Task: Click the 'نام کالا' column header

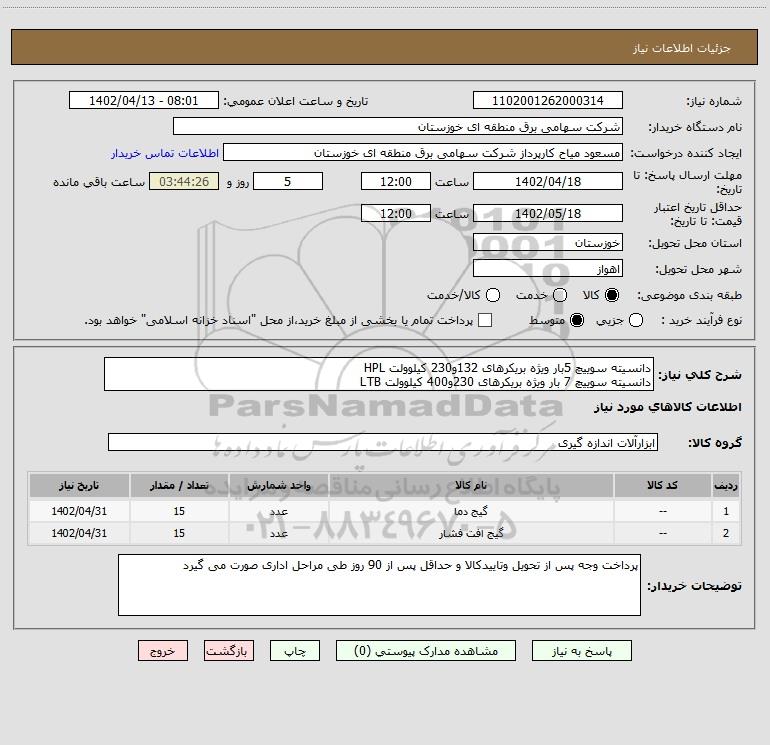Action: pyautogui.click(x=471, y=485)
